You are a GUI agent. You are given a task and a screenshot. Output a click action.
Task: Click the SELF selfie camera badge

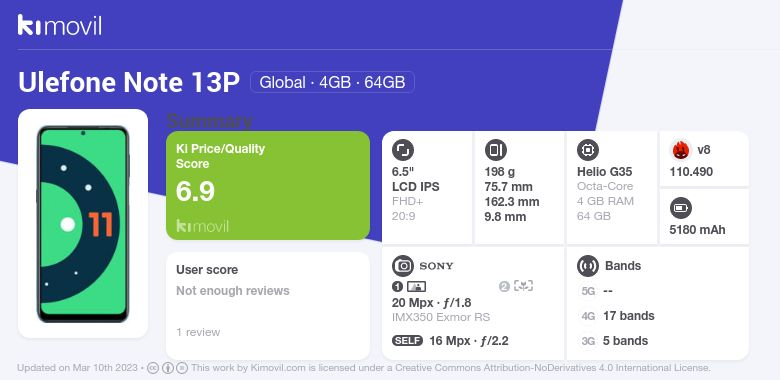coord(407,341)
